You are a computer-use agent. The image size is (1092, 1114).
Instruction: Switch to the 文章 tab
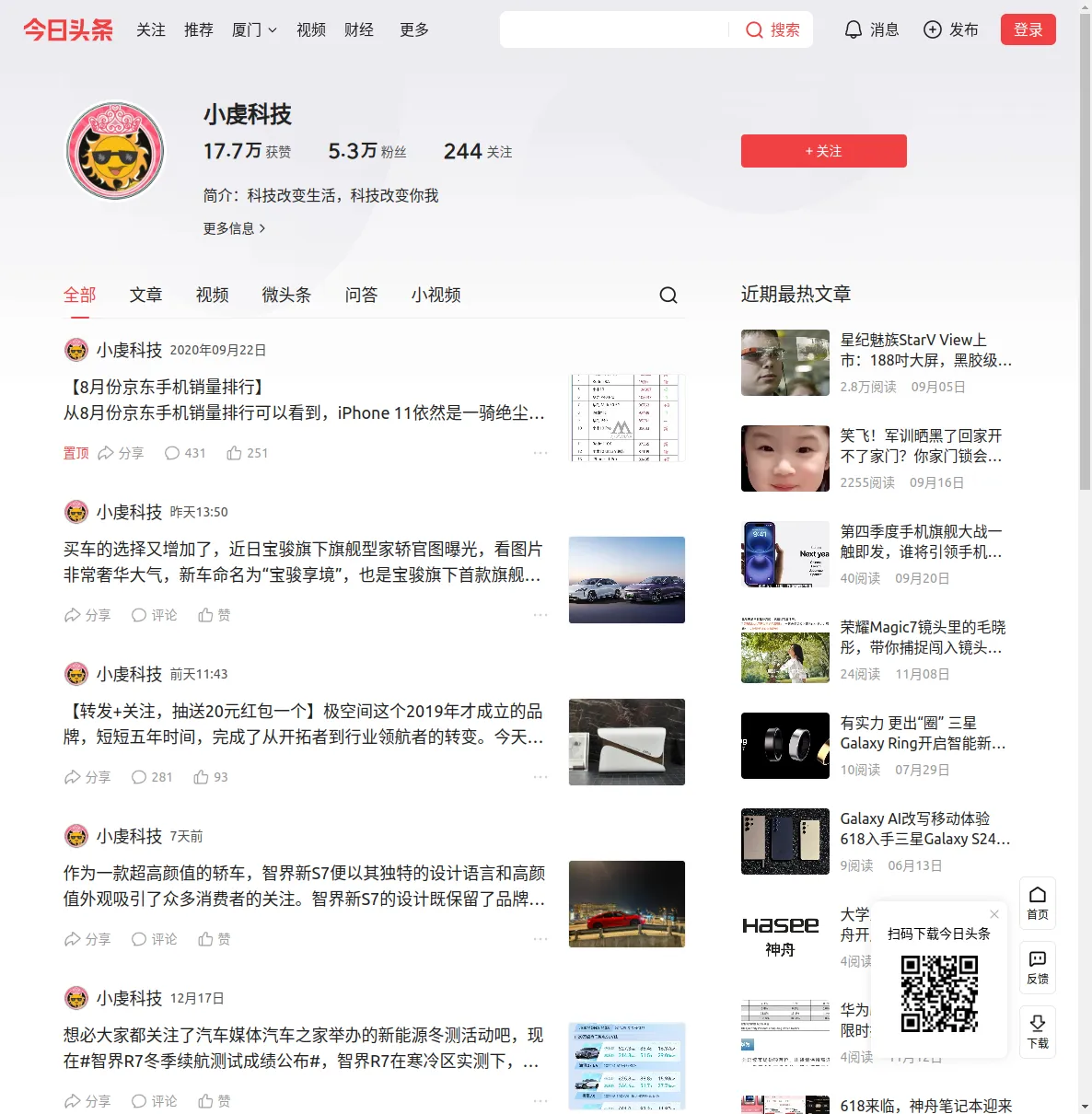coord(146,295)
